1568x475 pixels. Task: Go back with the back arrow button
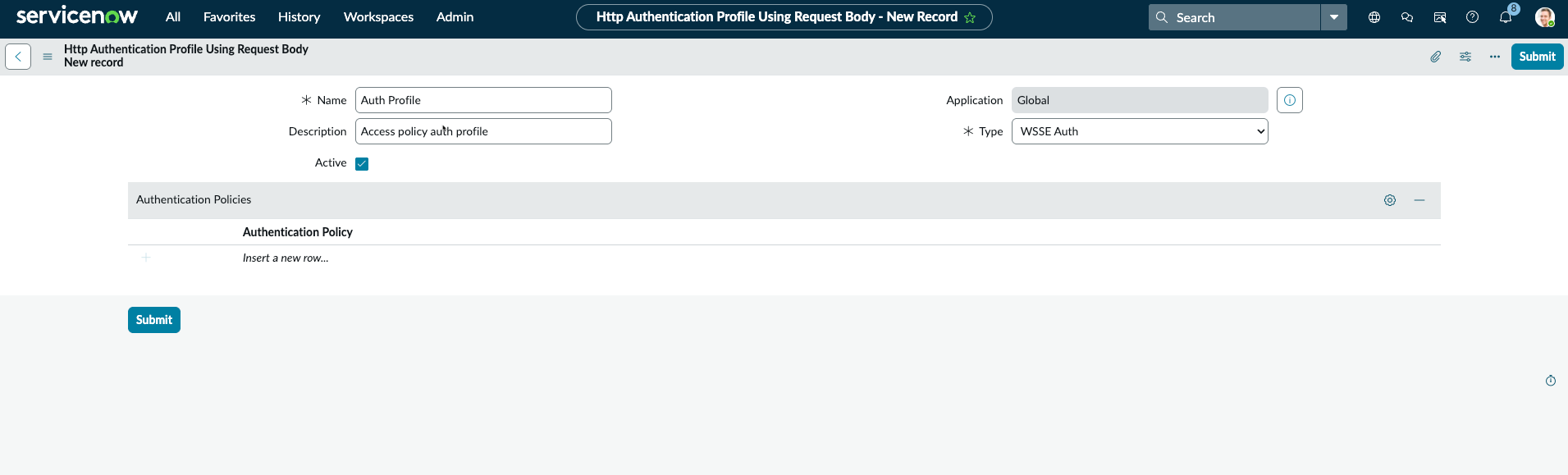click(18, 57)
